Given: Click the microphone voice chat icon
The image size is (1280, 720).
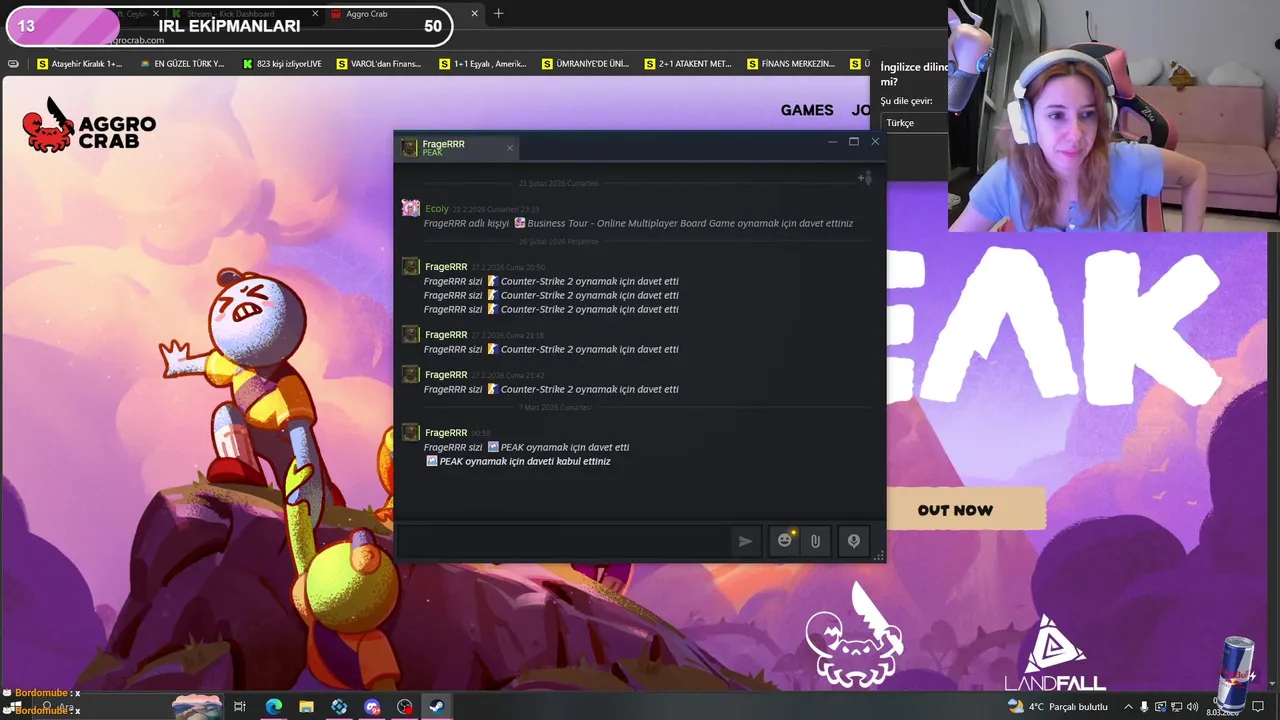Looking at the screenshot, I should 854,541.
